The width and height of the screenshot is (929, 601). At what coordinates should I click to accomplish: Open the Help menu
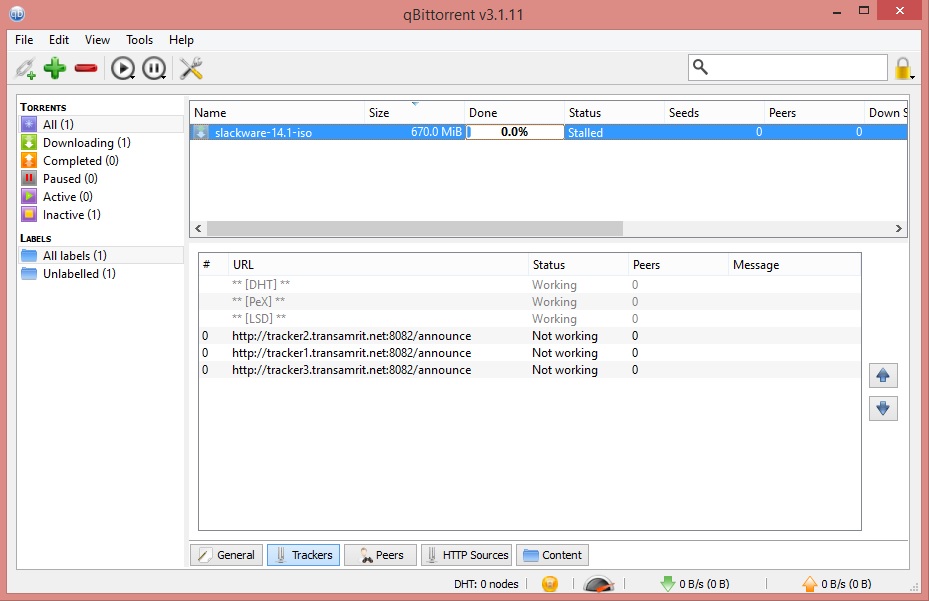click(181, 40)
